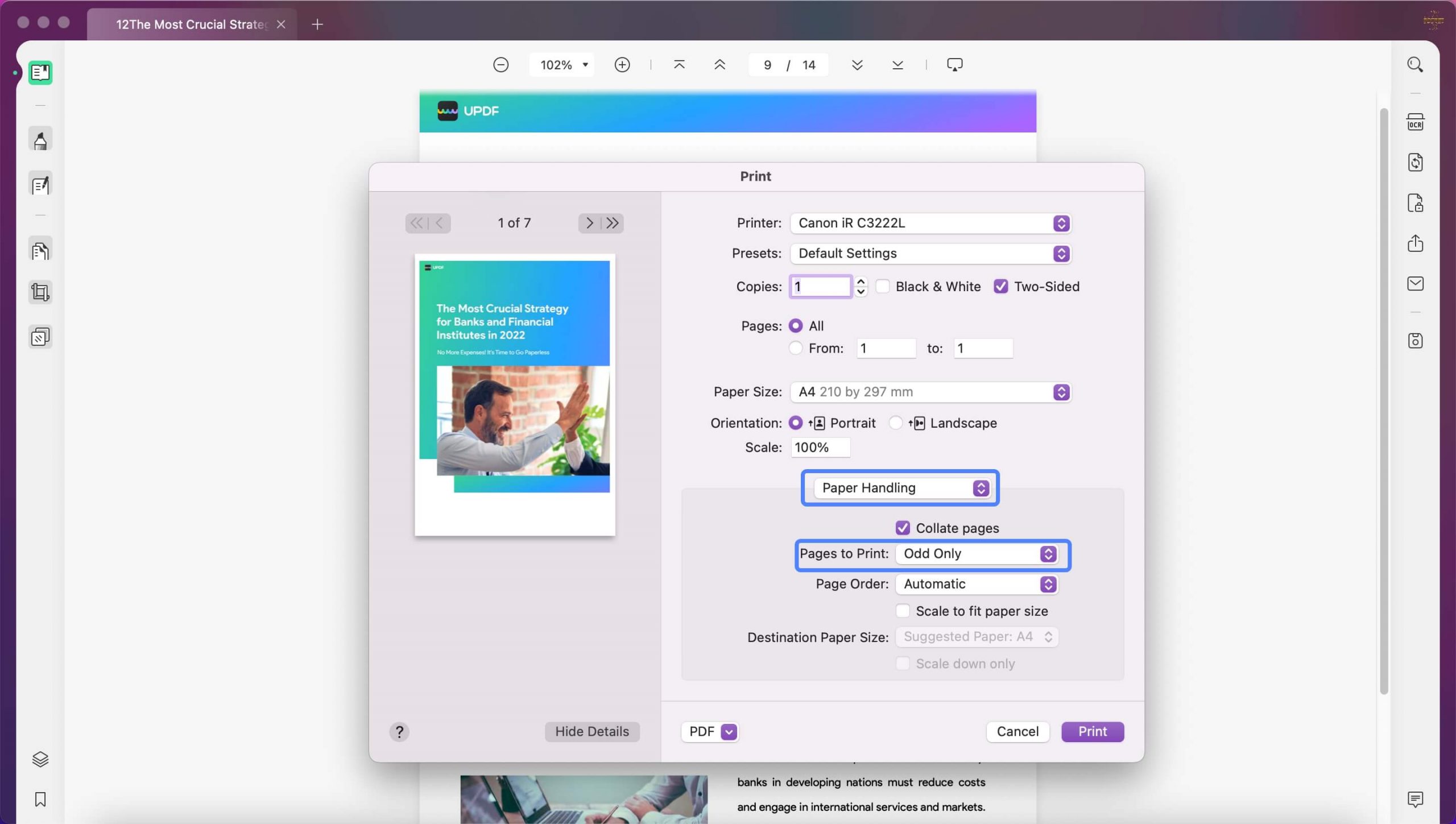The height and width of the screenshot is (824, 1456).
Task: Click Hide Details in print dialog
Action: pyautogui.click(x=591, y=731)
